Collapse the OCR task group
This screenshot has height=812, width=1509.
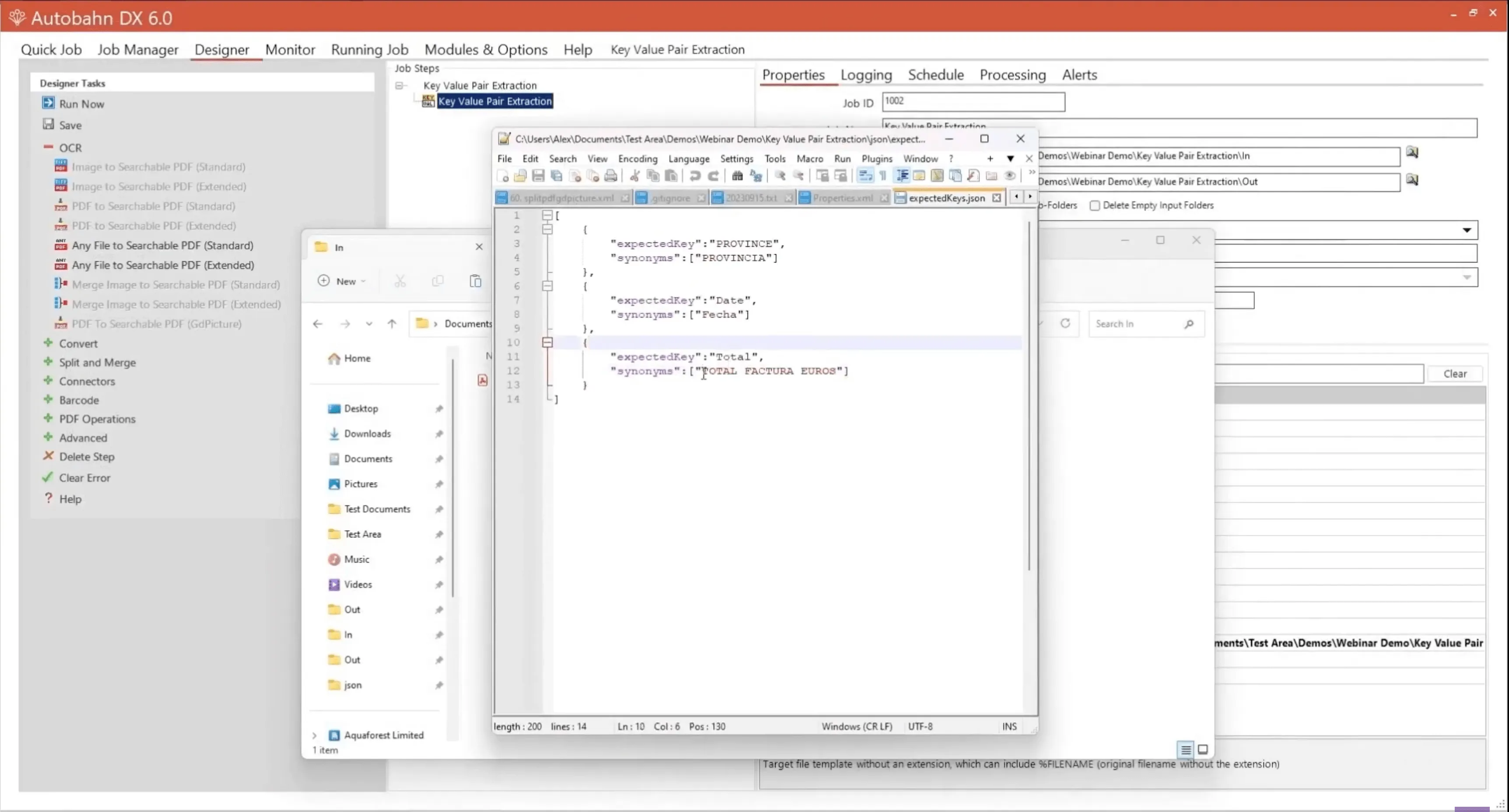tap(48, 147)
